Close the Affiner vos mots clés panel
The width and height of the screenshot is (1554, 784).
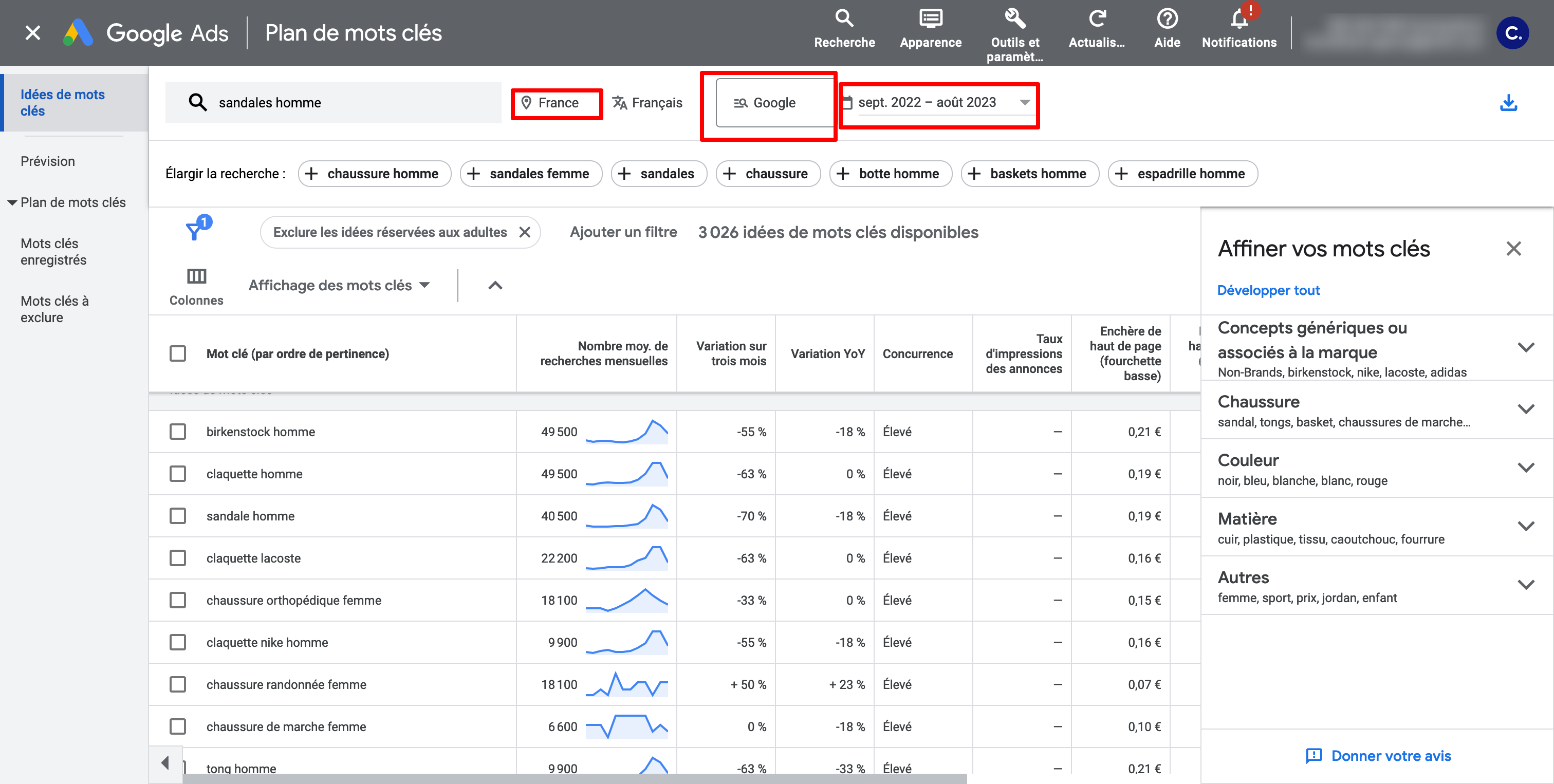coord(1513,249)
